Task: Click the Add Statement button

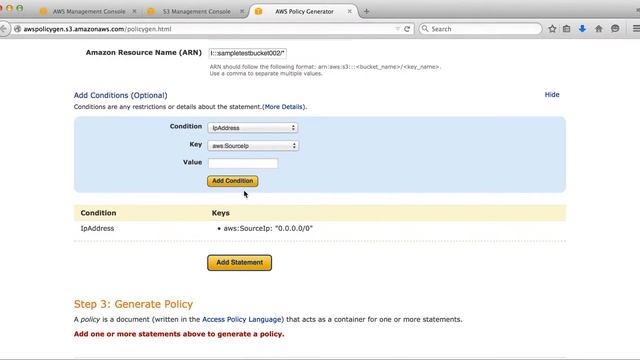Action: pyautogui.click(x=240, y=262)
